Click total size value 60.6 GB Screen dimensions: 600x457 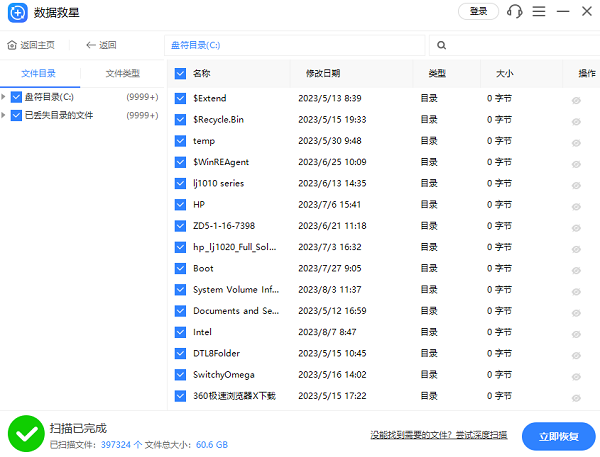(x=212, y=445)
